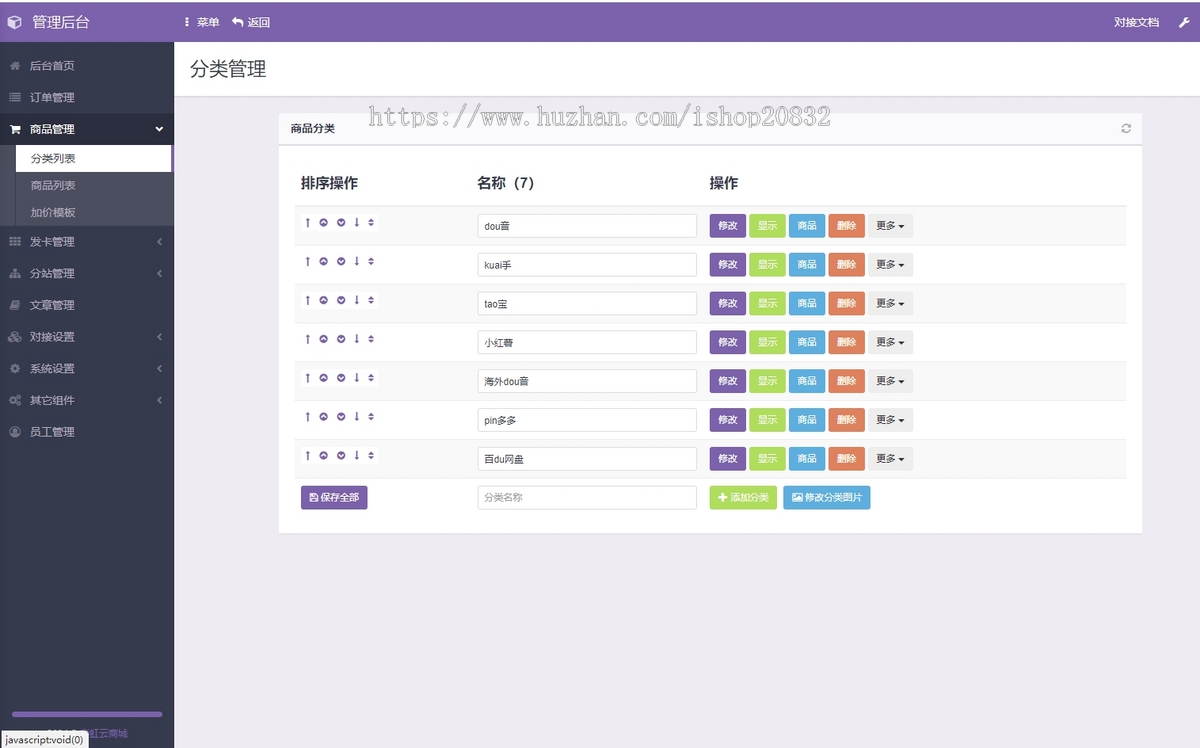This screenshot has height=748, width=1200.
Task: Click sort handle icon in pin多多 row
Action: pyautogui.click(x=371, y=416)
